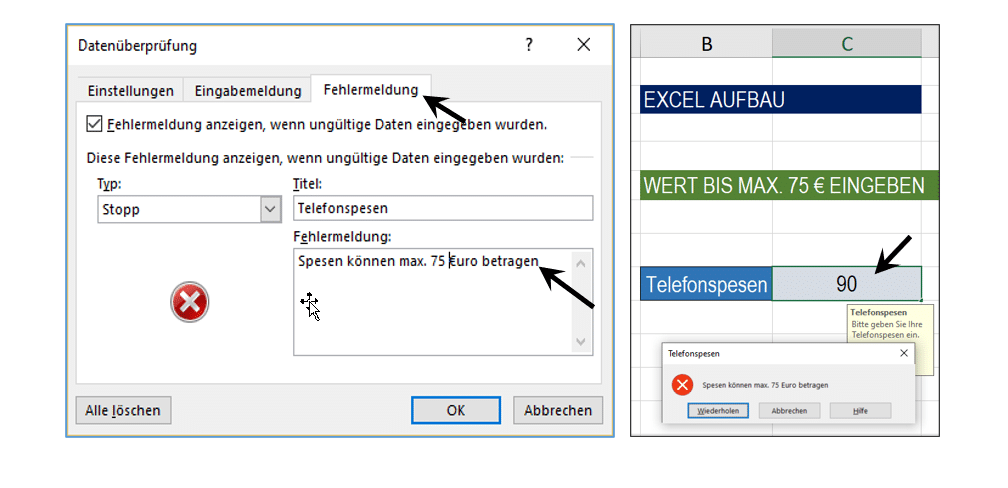Close the Telefonspesen alert popup
The width and height of the screenshot is (1008, 488).
(904, 353)
